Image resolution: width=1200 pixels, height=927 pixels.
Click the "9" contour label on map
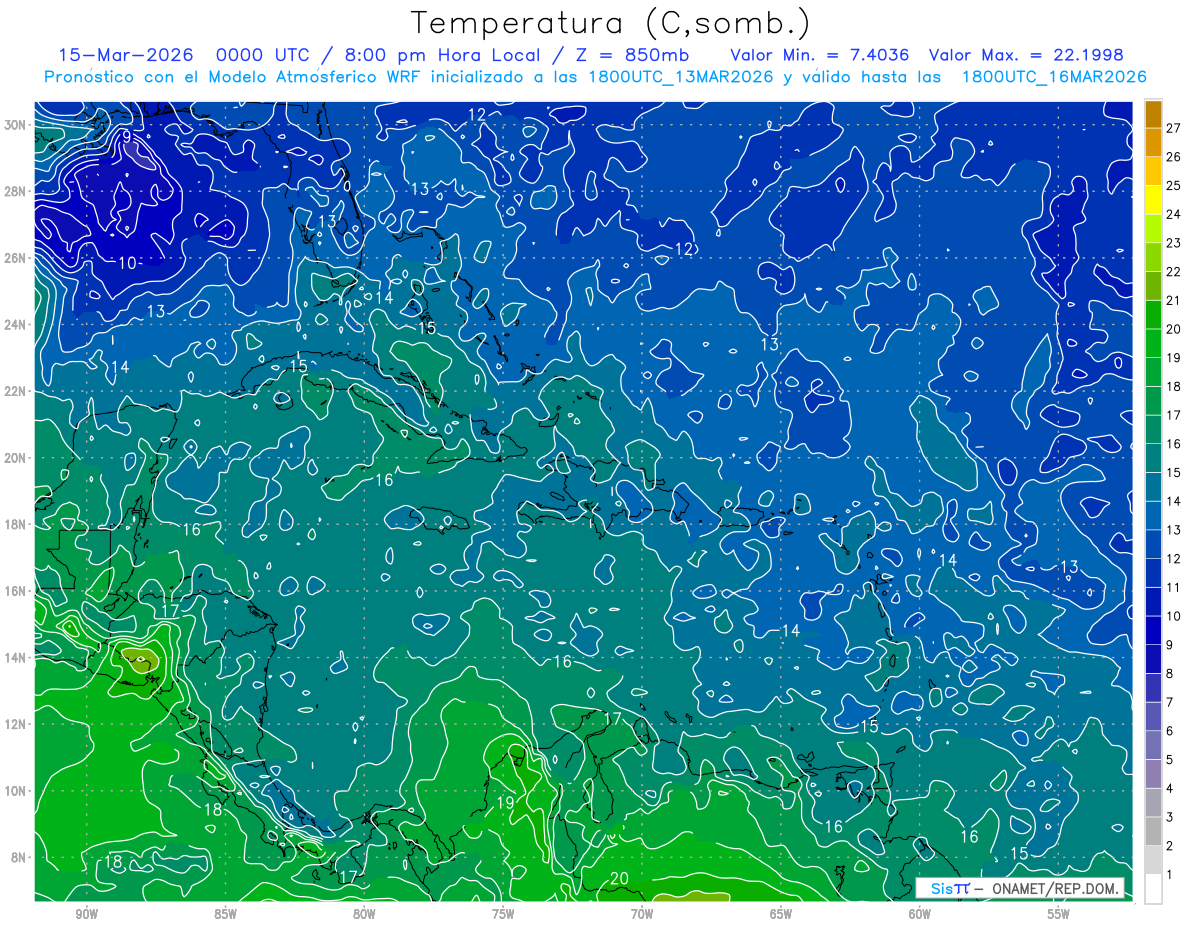[127, 136]
